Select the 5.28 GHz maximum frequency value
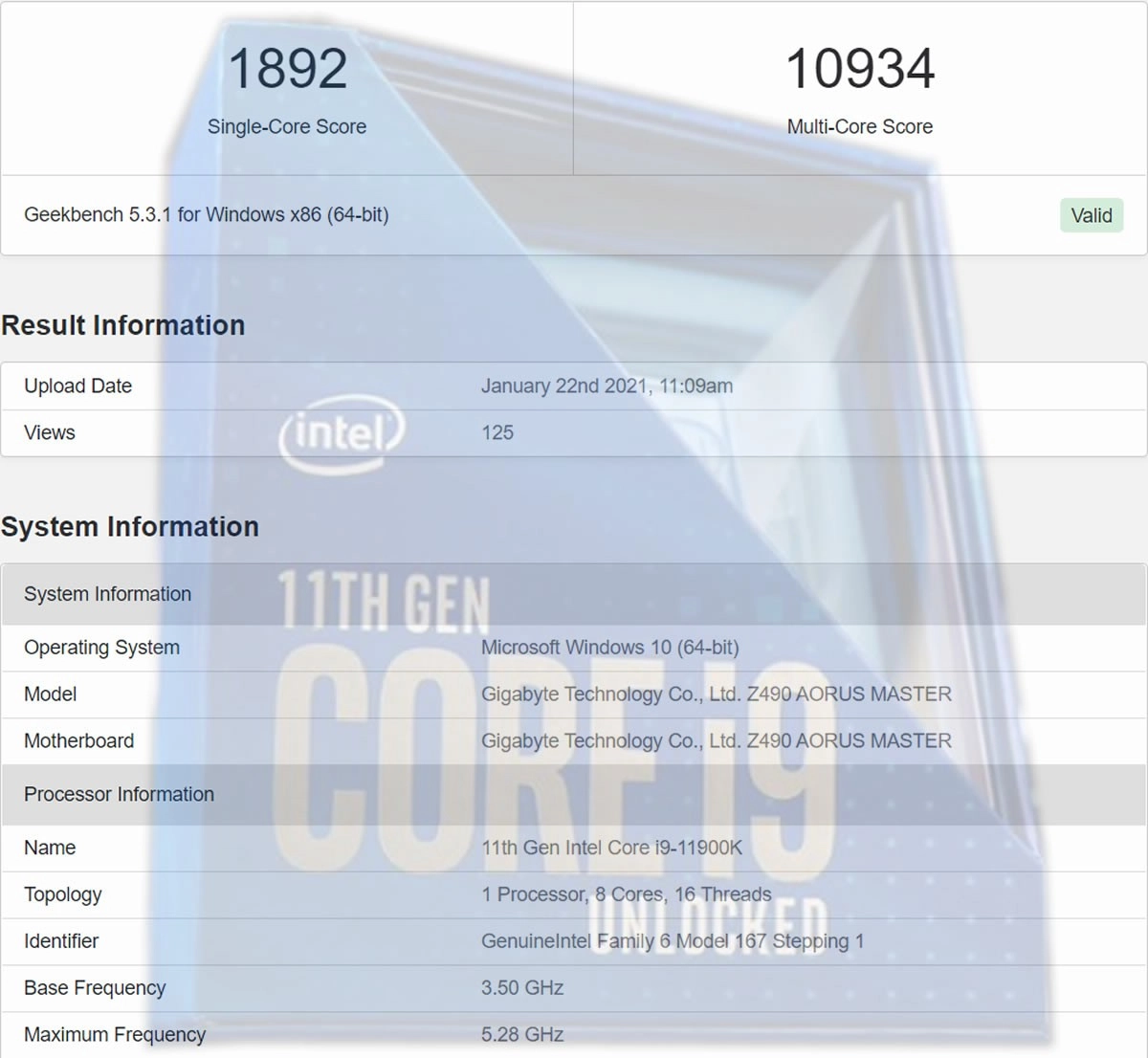 [x=522, y=1034]
